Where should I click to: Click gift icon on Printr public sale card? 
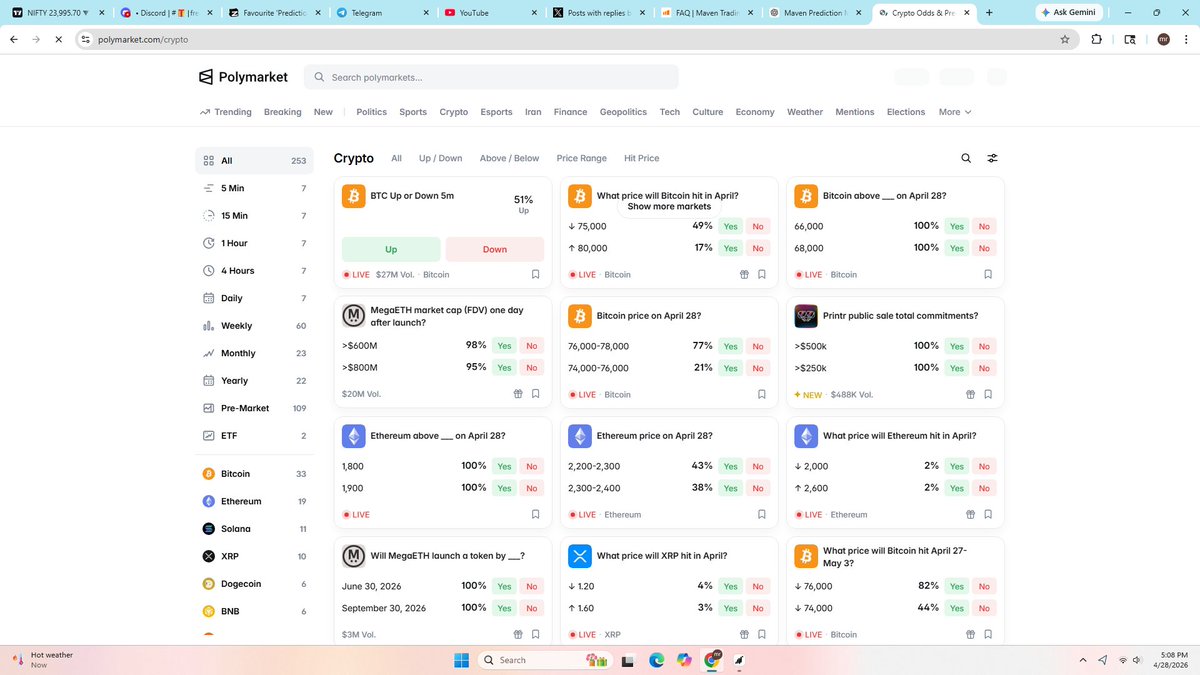970,394
